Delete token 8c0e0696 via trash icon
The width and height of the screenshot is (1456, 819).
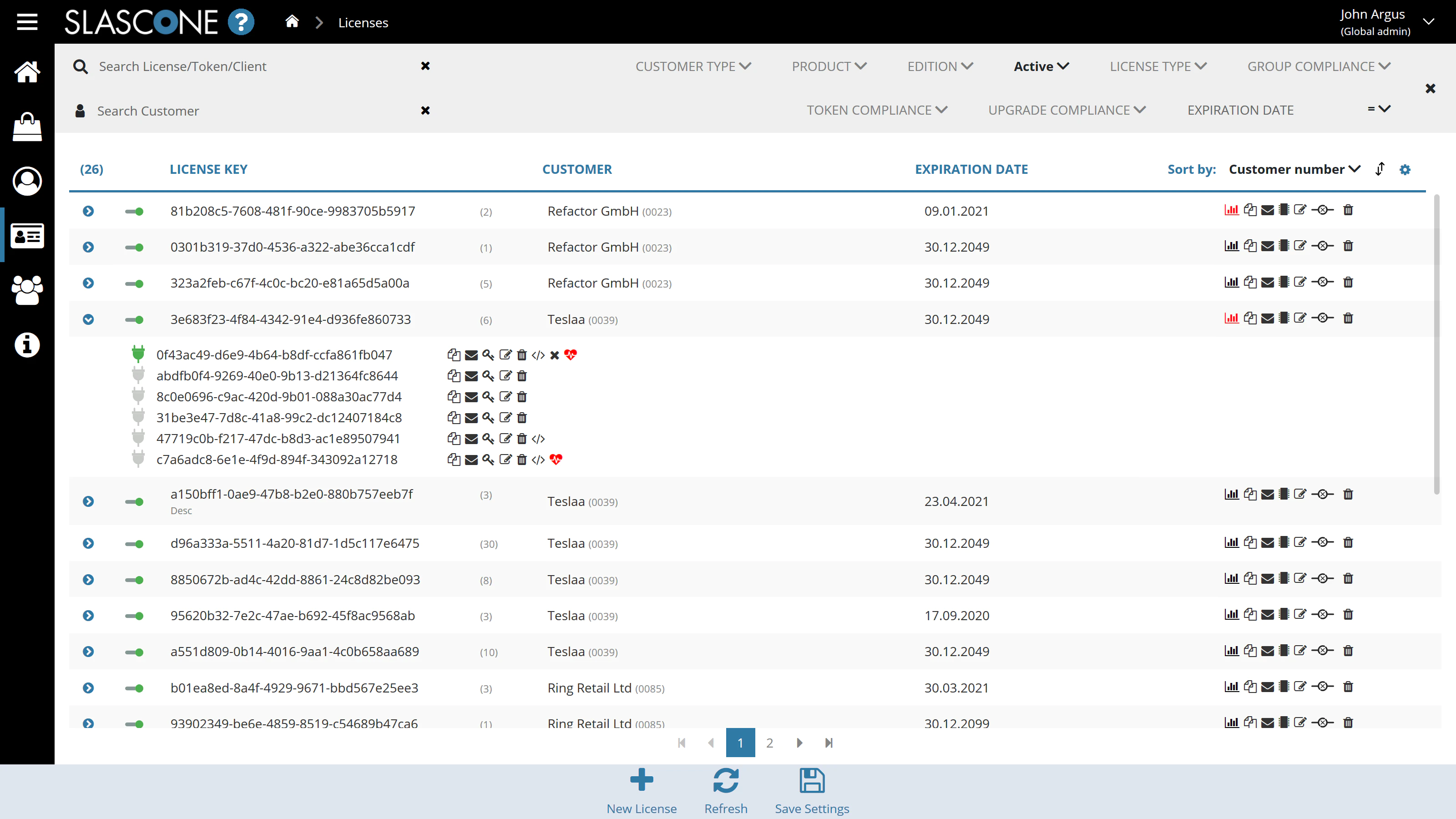tap(522, 397)
